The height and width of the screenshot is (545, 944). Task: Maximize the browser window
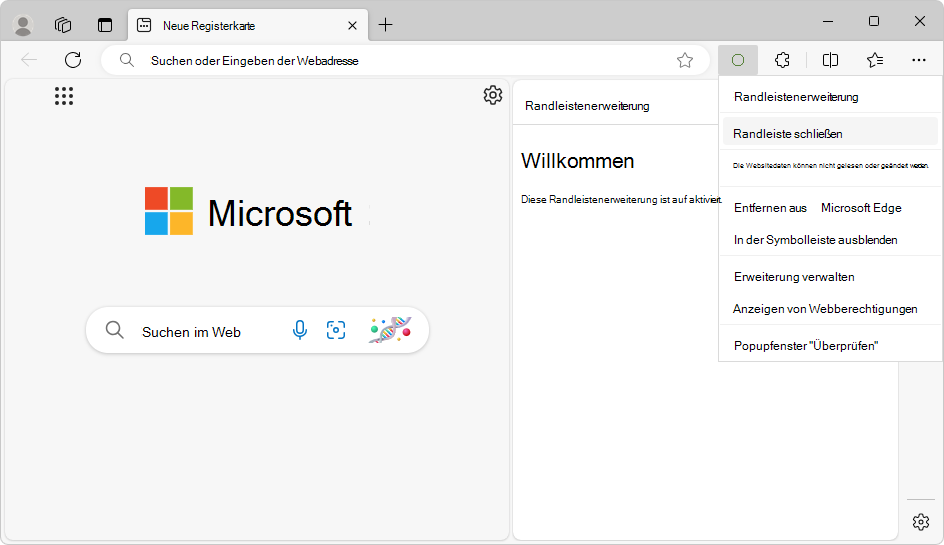pos(874,21)
